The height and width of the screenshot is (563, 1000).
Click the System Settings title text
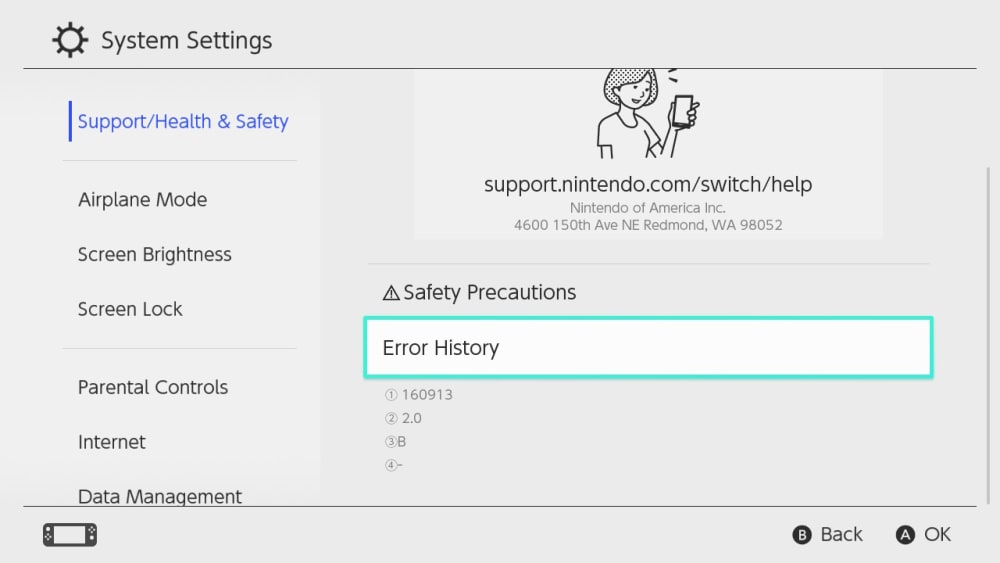tap(186, 41)
